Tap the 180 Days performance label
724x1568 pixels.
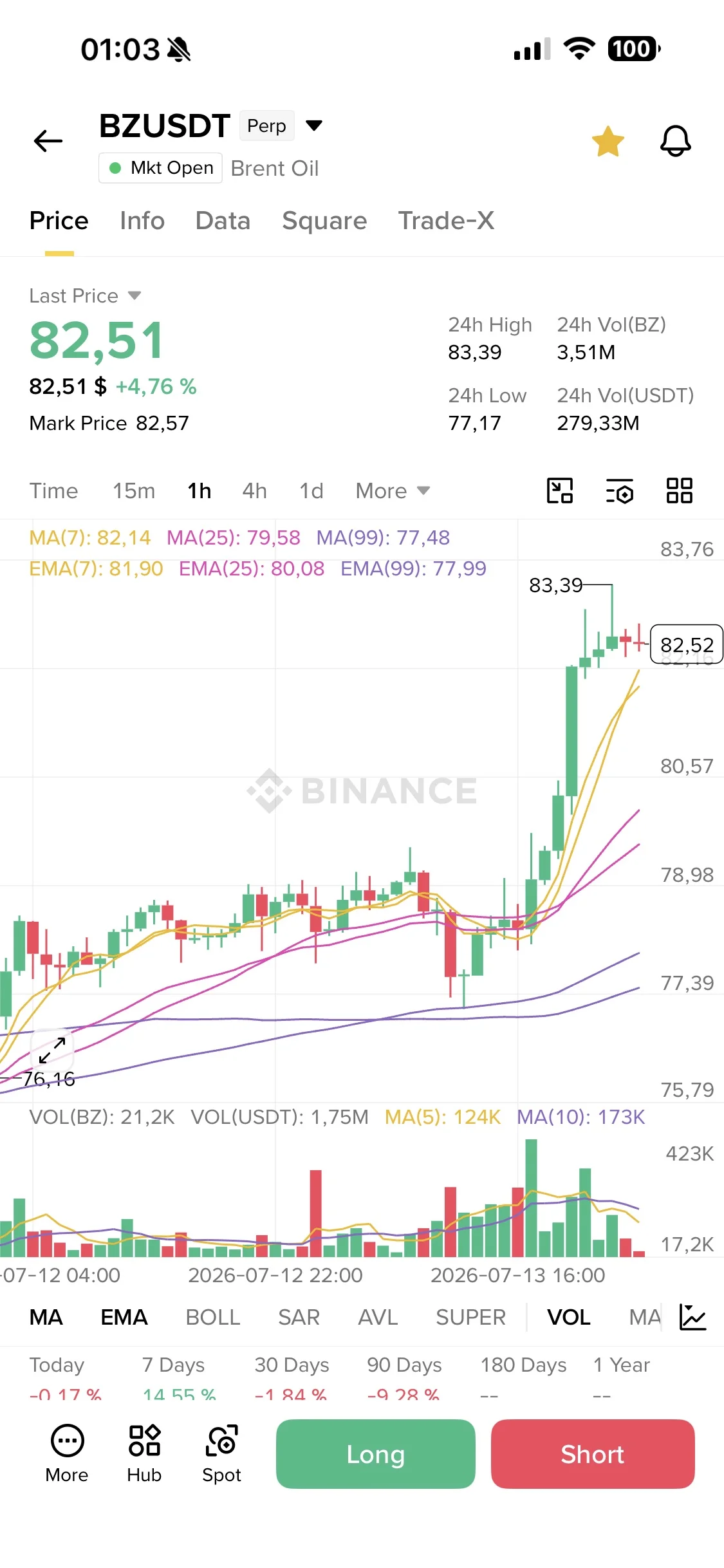[524, 1365]
